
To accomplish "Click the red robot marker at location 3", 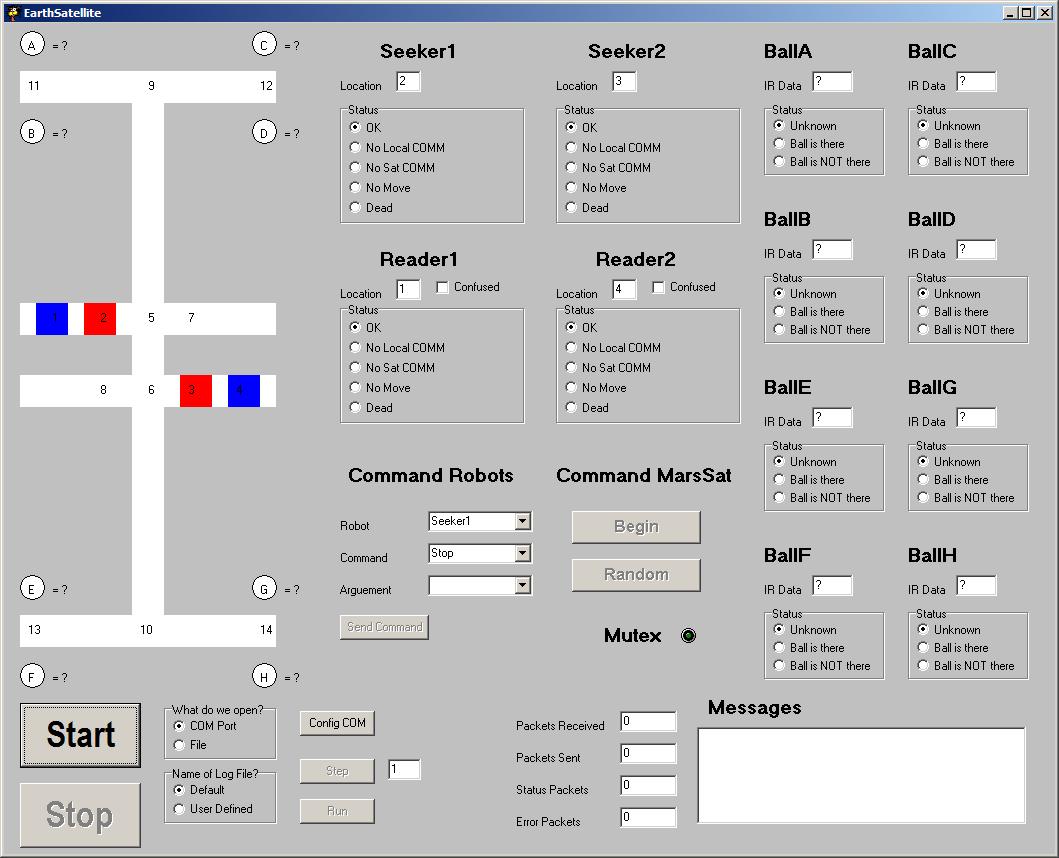I will (196, 391).
